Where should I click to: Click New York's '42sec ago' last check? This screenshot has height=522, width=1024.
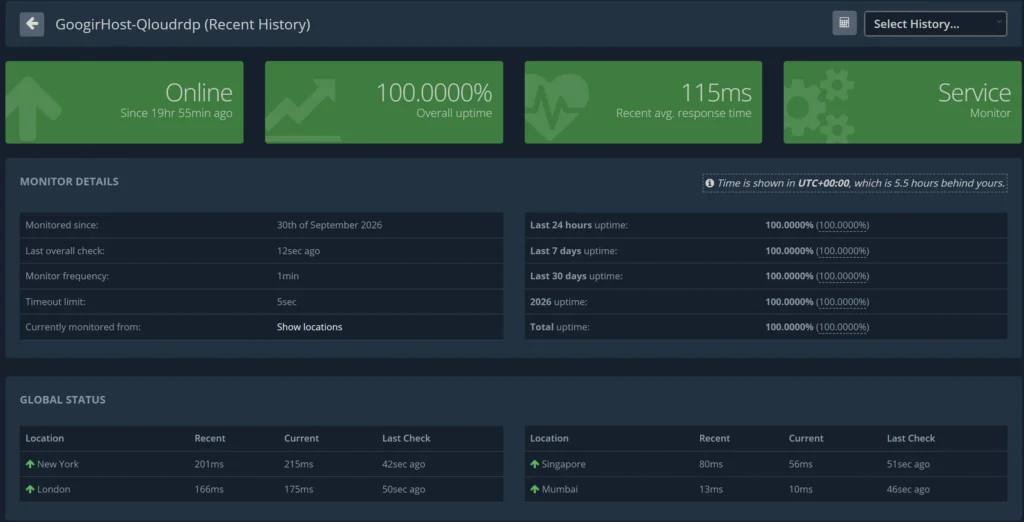tap(404, 464)
